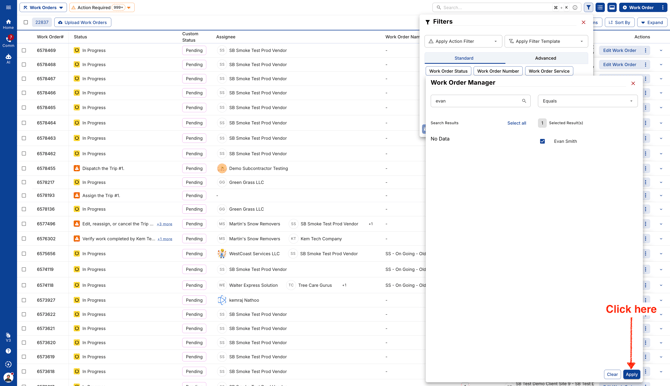670x386 pixels.
Task: Uncheck the Evan Smith selected result
Action: pyautogui.click(x=542, y=141)
